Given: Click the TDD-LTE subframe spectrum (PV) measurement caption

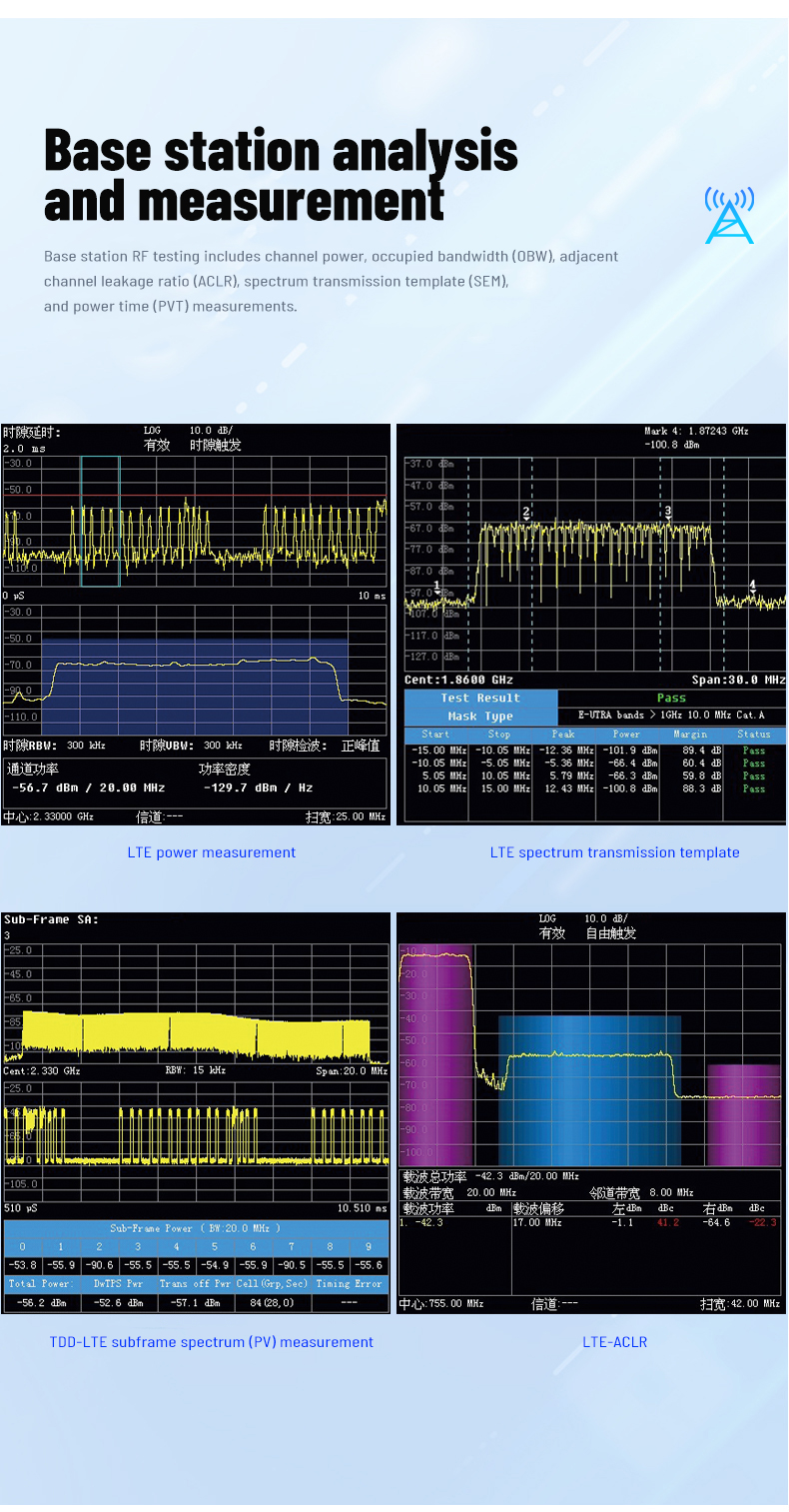Looking at the screenshot, I should (x=211, y=1342).
